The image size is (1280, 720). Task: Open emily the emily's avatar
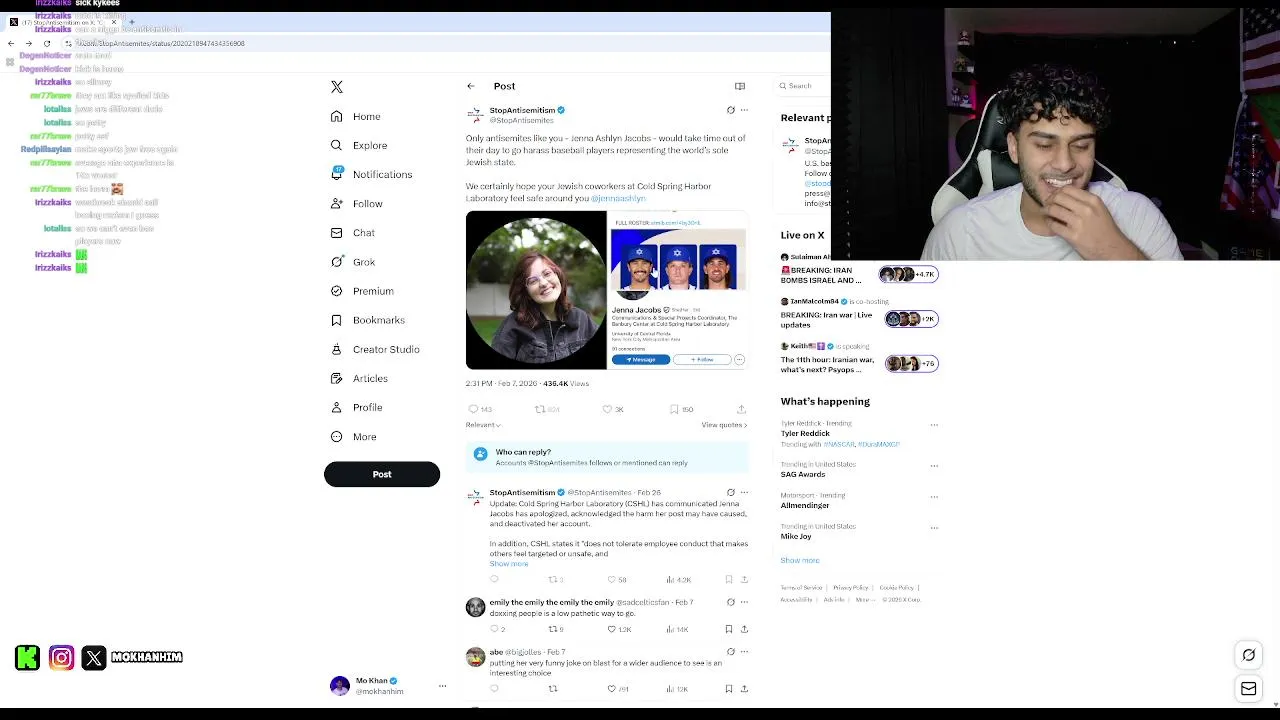(x=476, y=607)
